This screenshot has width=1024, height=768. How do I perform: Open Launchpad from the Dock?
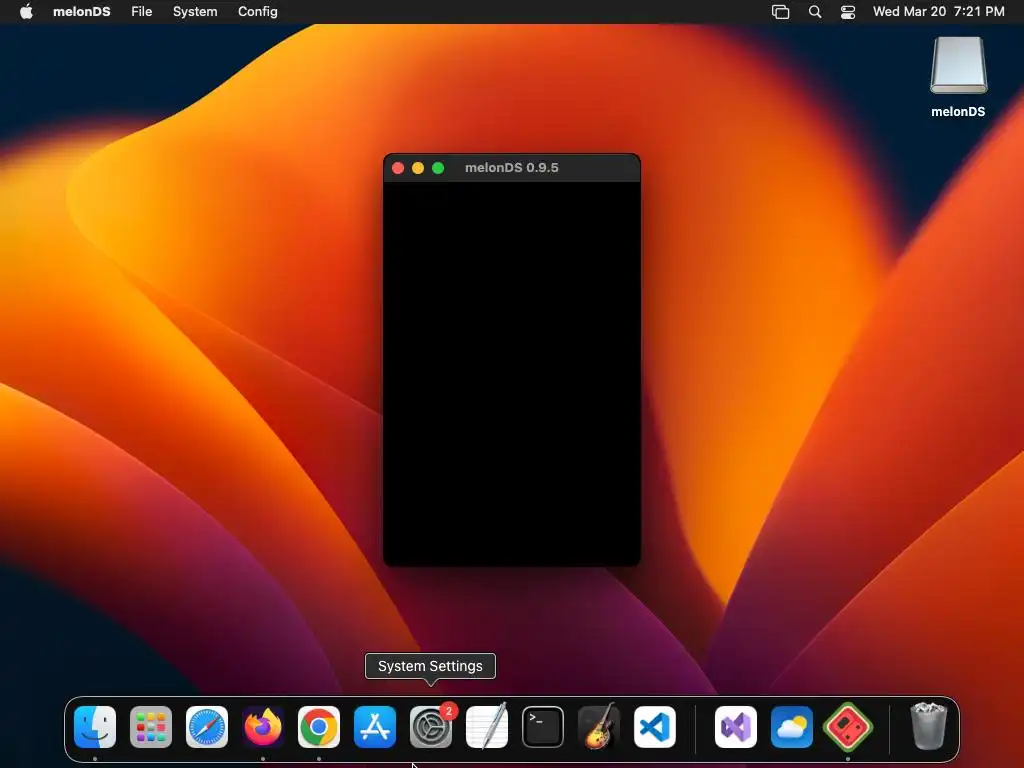tap(151, 727)
